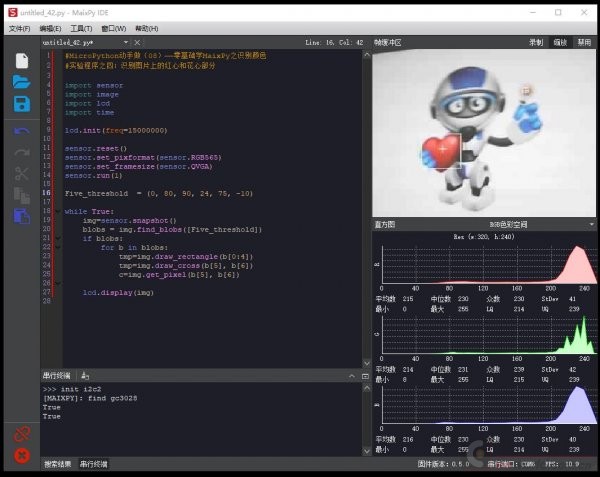Toggle the 录制 record button
600x477 pixels.
[x=536, y=42]
